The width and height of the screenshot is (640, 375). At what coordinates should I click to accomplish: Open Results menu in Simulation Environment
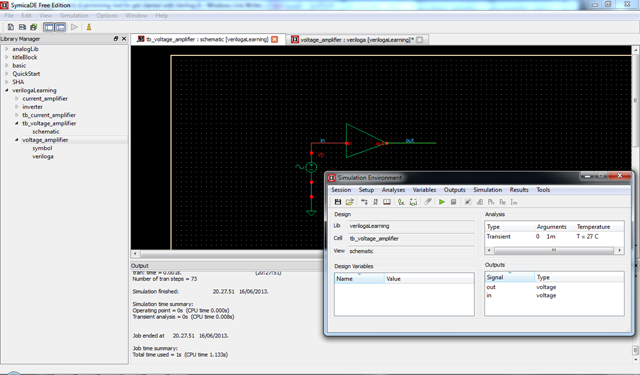519,190
